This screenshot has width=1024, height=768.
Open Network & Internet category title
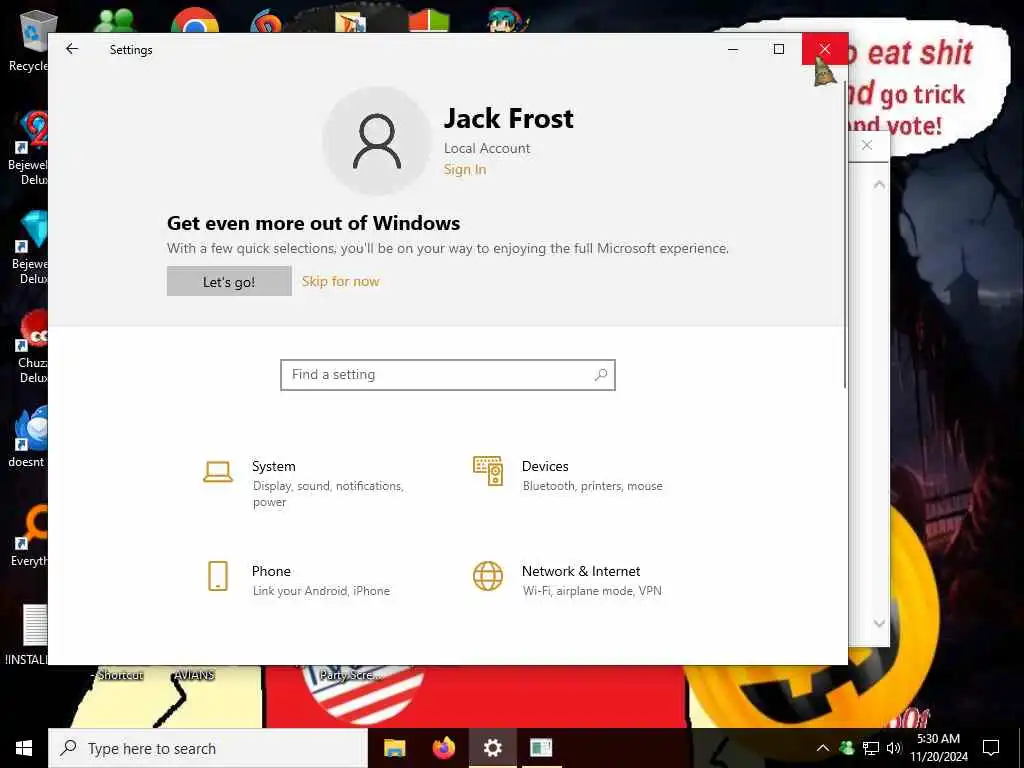point(581,571)
